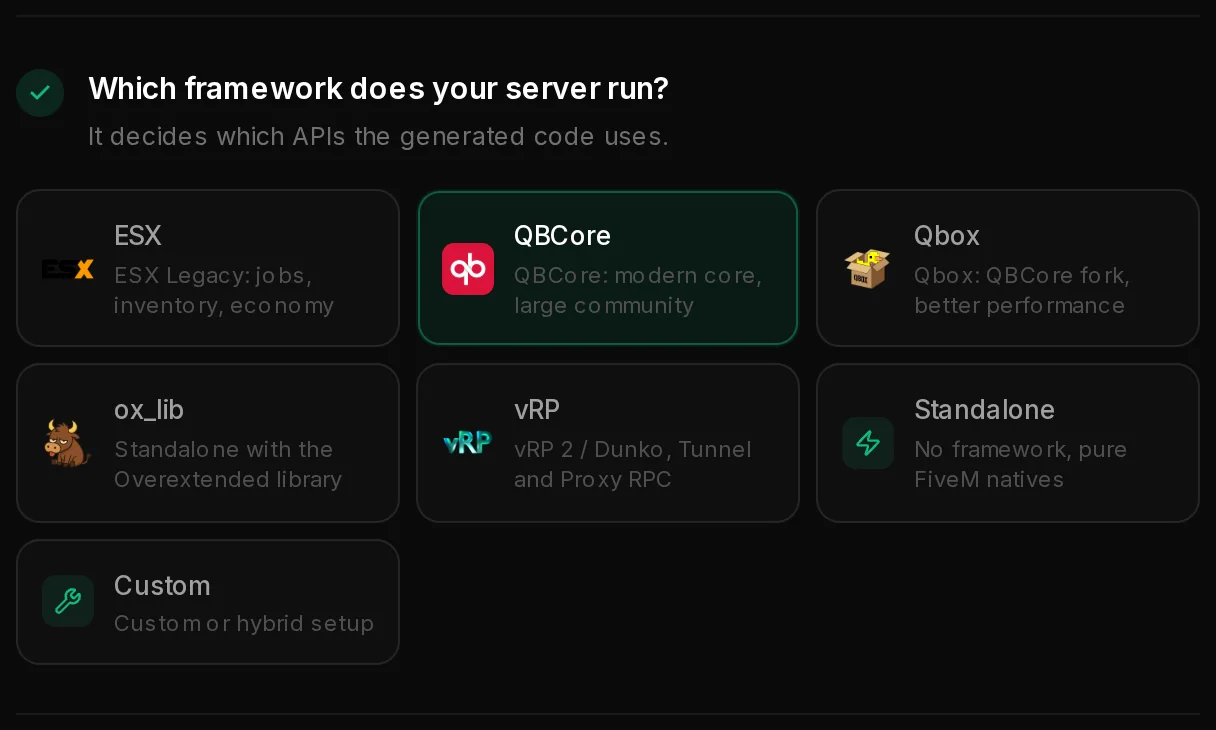Click the ox_lib bull mascot icon

pos(68,443)
